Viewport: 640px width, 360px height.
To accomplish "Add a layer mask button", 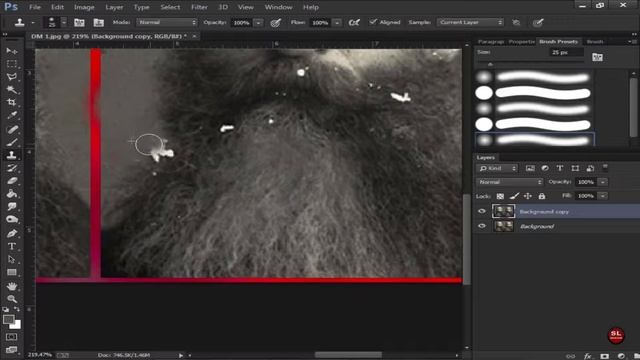I will click(604, 356).
